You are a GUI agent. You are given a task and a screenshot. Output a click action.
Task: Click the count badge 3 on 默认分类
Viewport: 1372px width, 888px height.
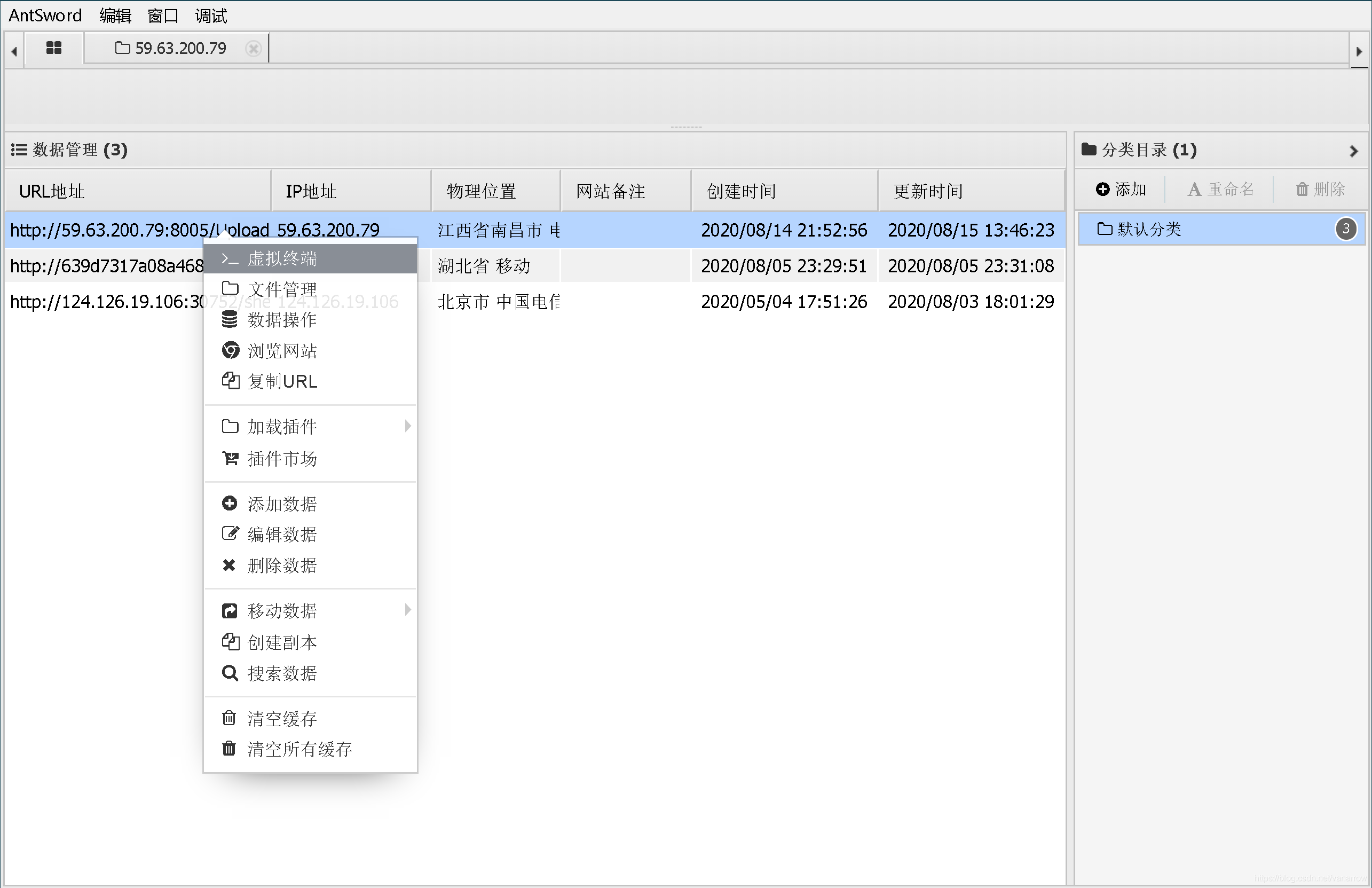pos(1345,229)
